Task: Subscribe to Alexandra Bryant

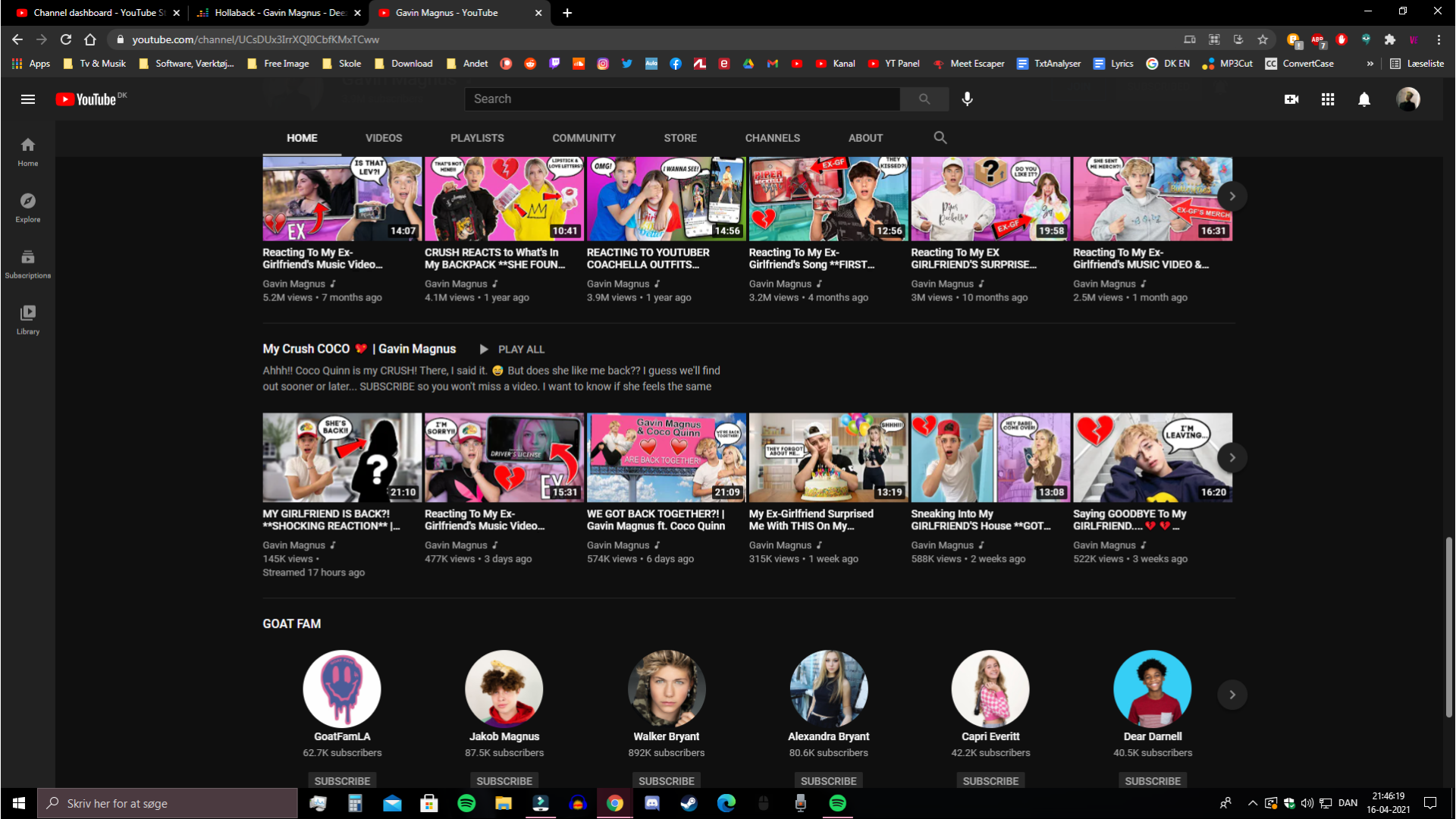Action: pos(828,780)
